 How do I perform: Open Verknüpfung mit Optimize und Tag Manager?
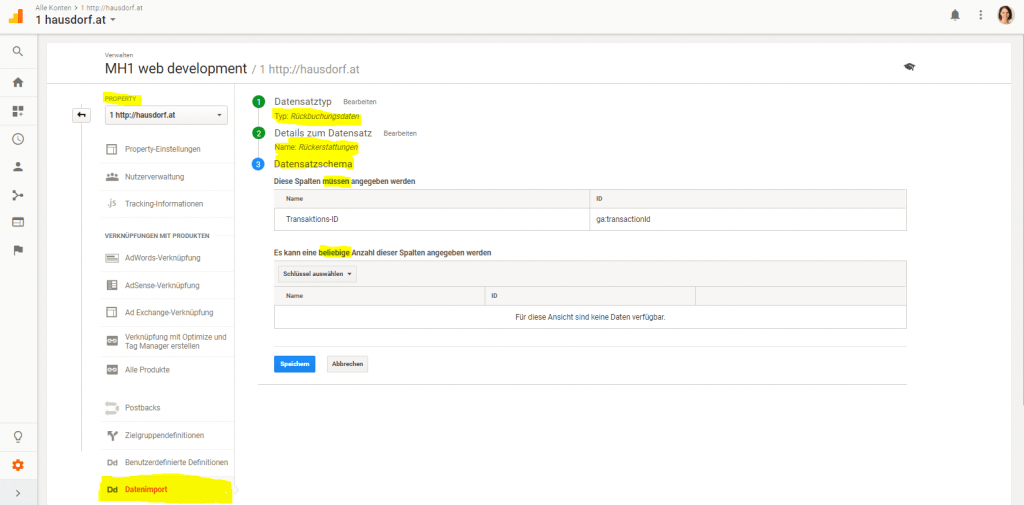coord(175,342)
